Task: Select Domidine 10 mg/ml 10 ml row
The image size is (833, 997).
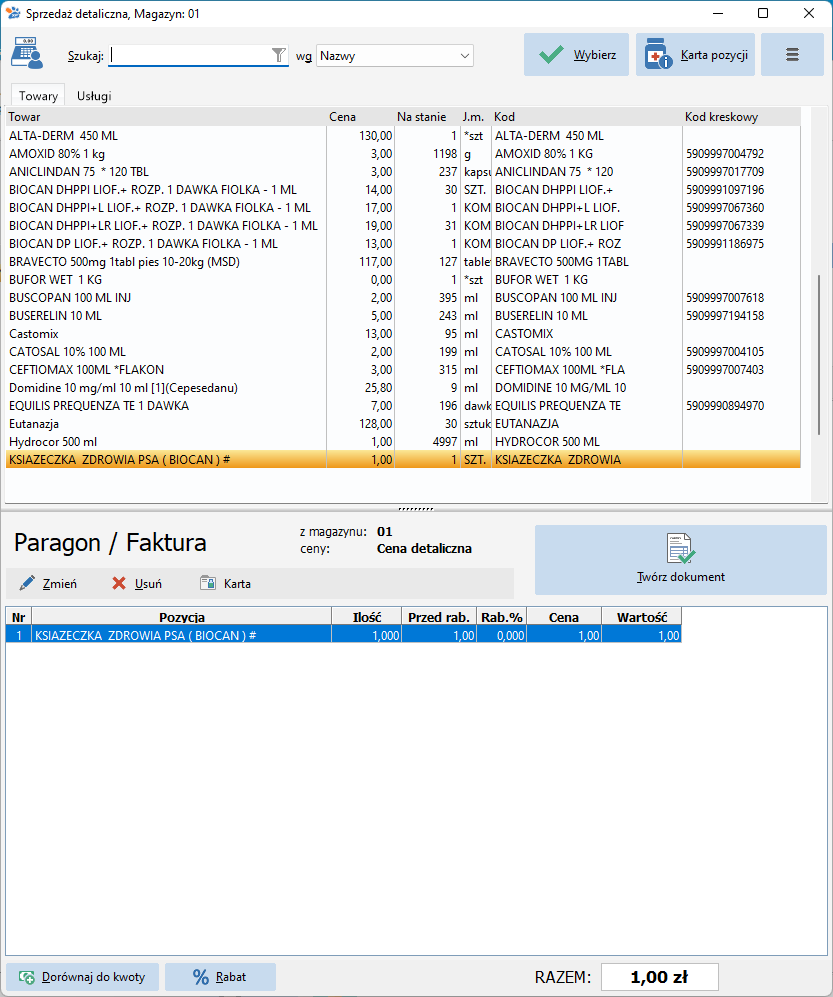Action: pos(403,388)
